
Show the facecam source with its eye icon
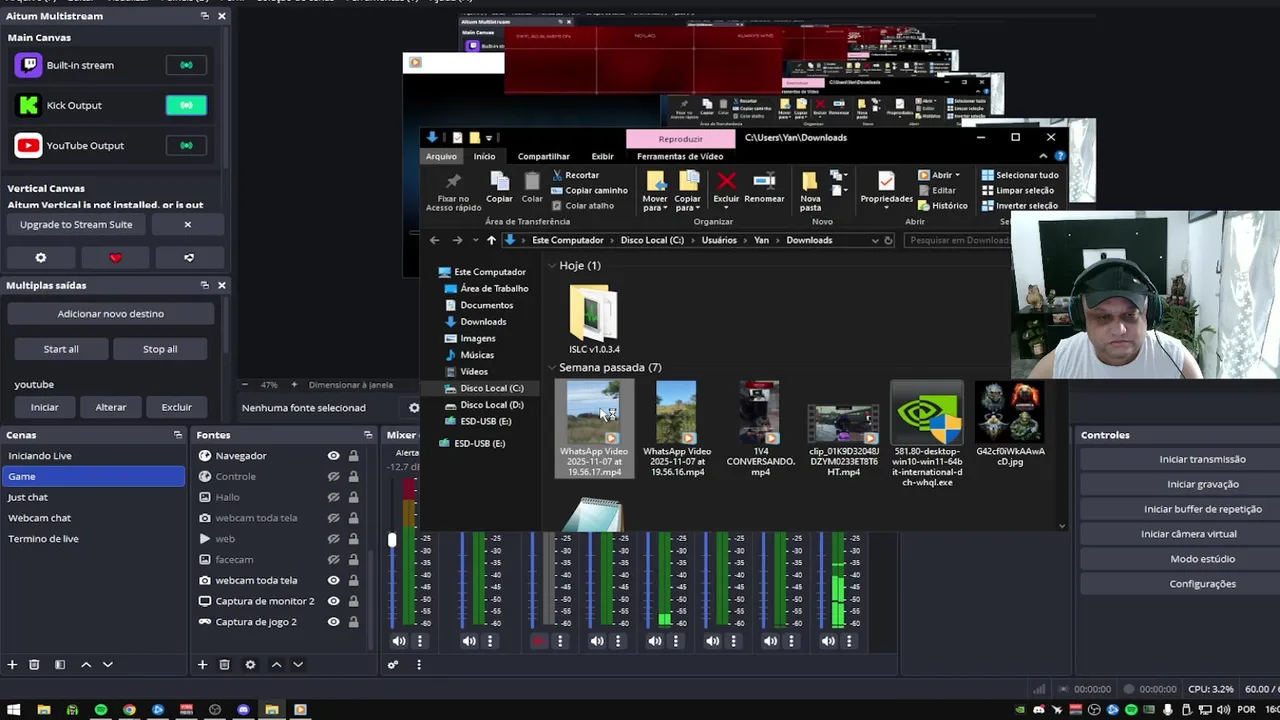point(334,560)
